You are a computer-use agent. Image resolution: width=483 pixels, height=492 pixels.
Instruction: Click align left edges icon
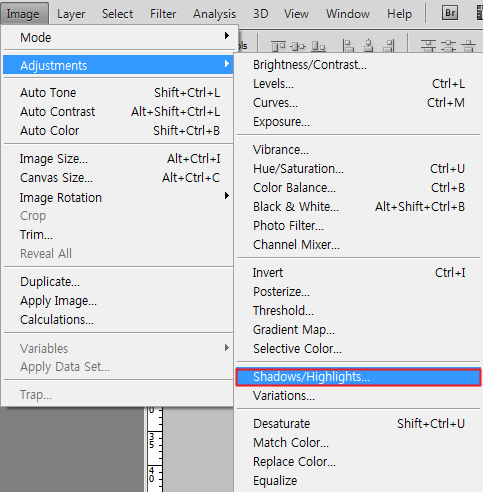348,46
